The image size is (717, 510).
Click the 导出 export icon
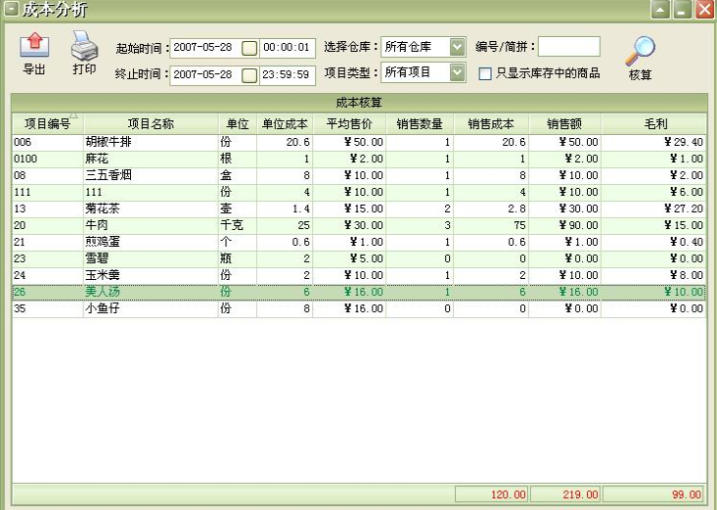click(34, 46)
